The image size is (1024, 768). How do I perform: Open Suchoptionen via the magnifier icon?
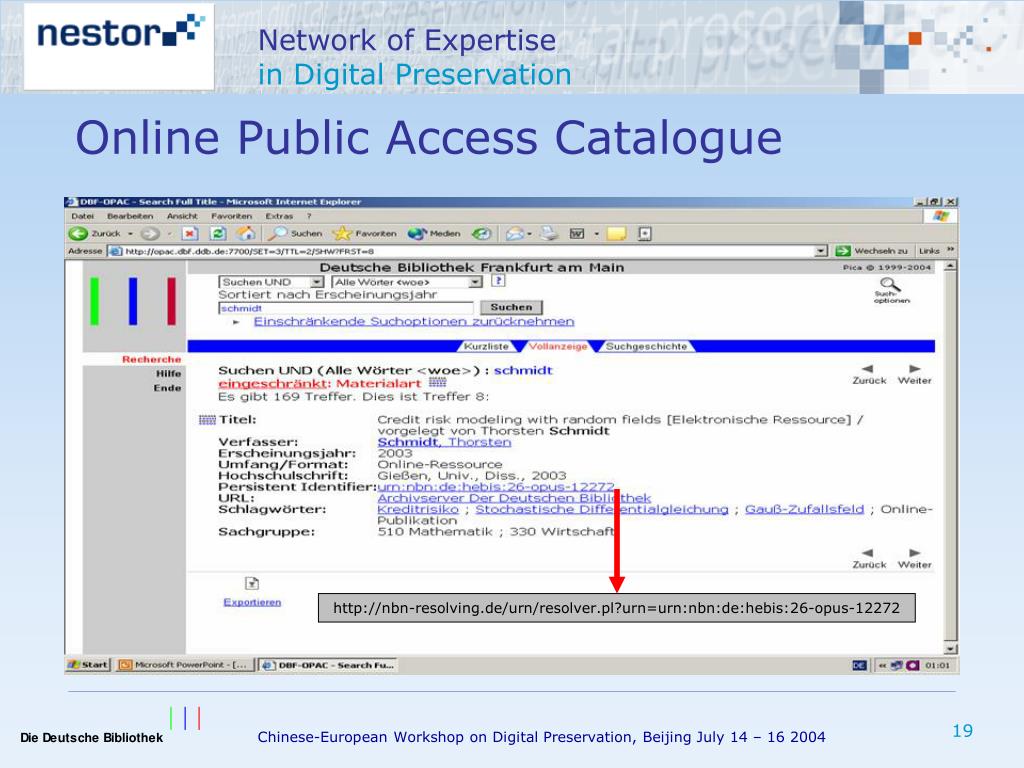tap(891, 290)
